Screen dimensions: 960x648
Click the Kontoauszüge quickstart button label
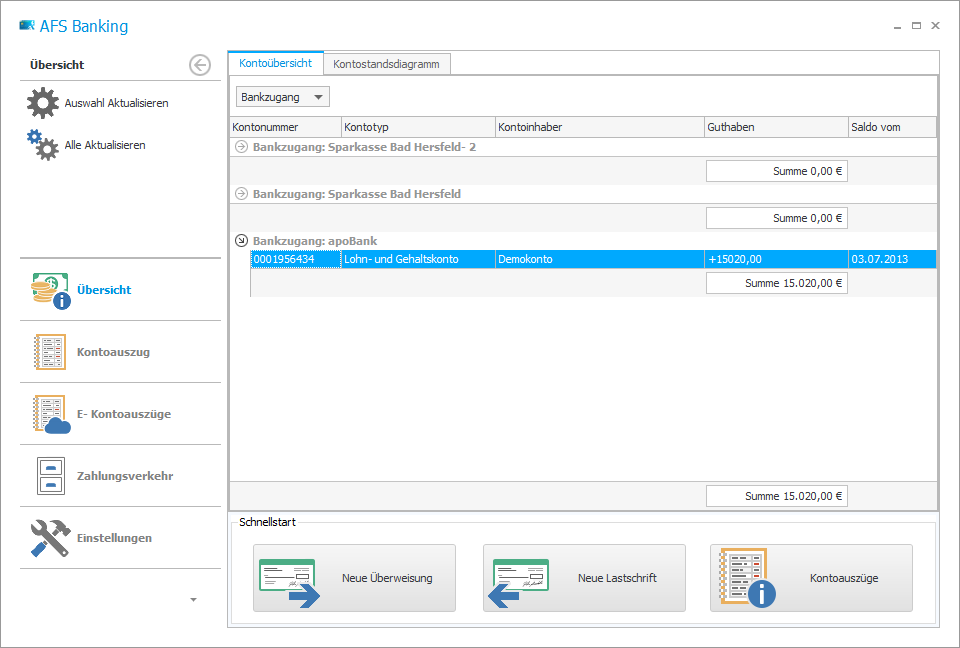pyautogui.click(x=844, y=578)
